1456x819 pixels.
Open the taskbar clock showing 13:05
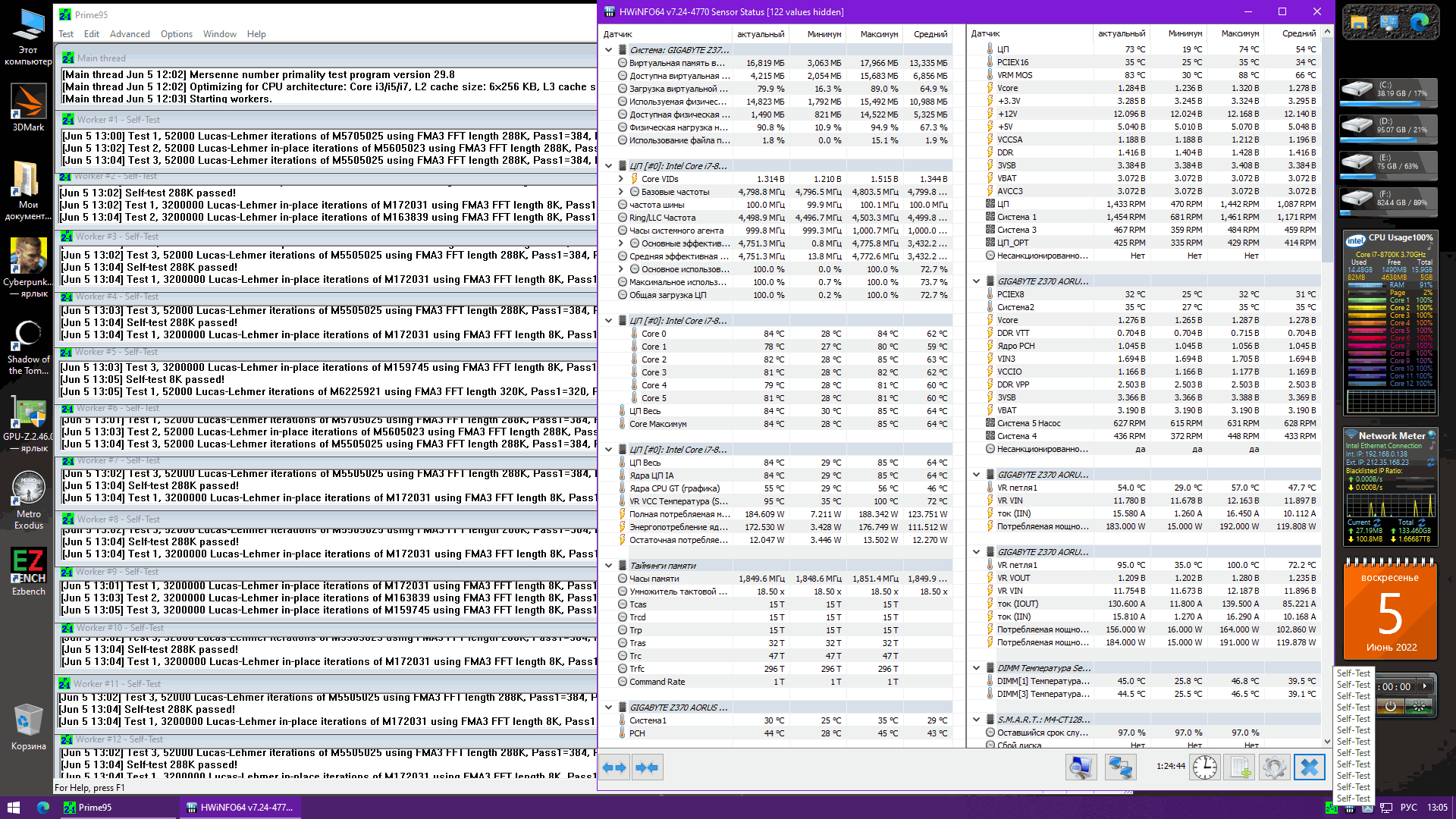(1437, 808)
